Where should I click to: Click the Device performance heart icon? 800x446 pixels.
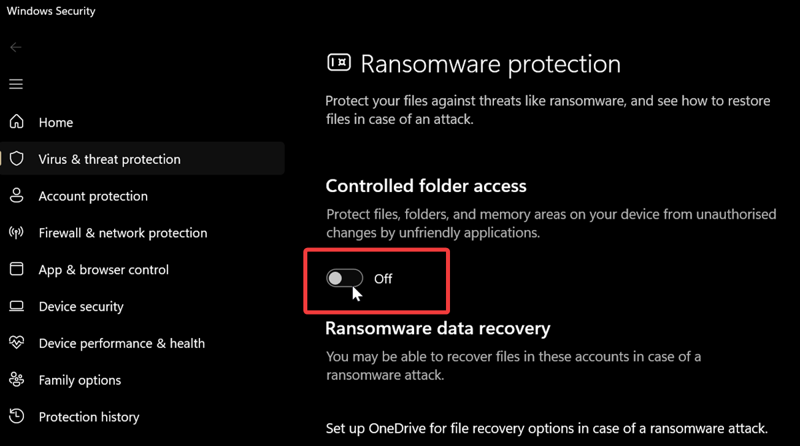click(x=16, y=343)
